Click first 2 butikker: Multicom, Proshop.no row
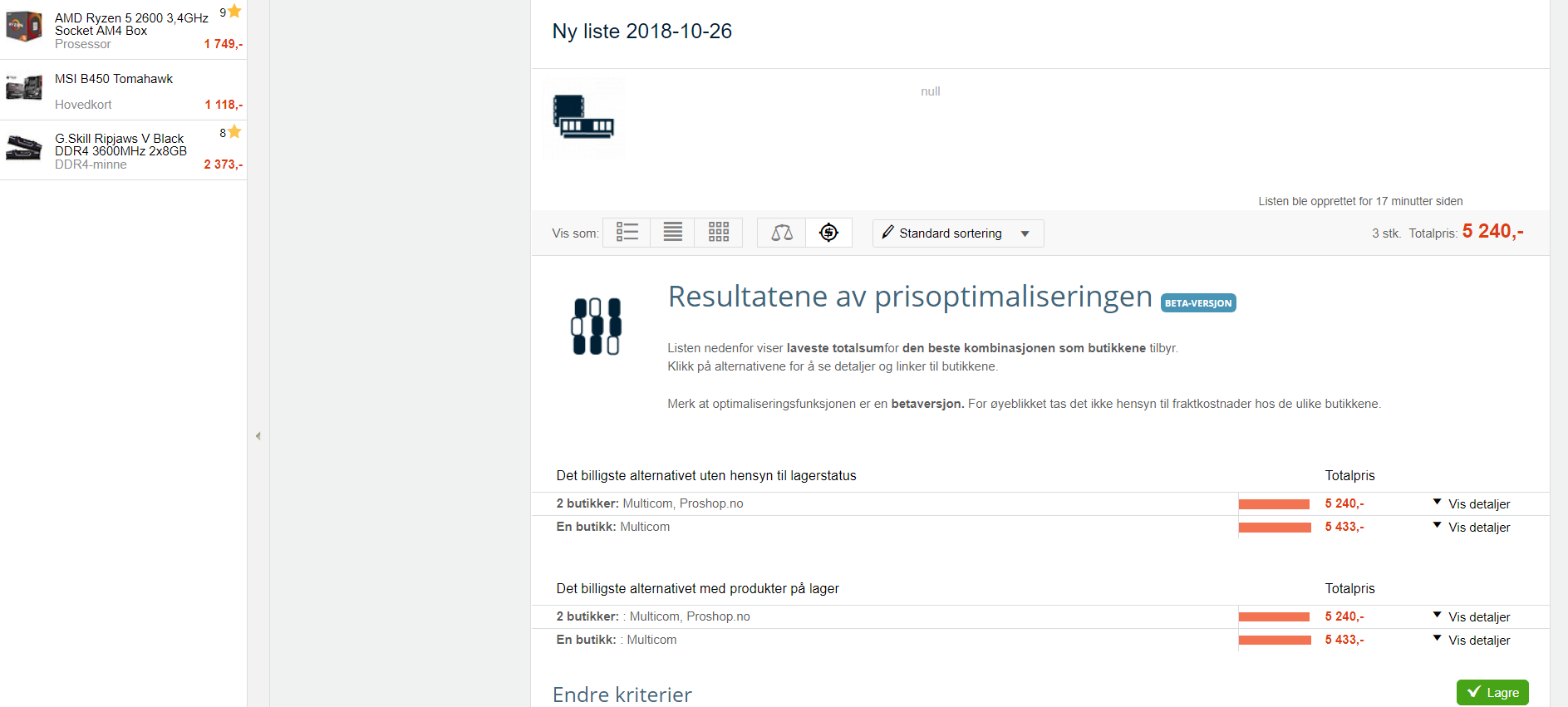Viewport: 1568px width, 707px height. pyautogui.click(x=1040, y=503)
